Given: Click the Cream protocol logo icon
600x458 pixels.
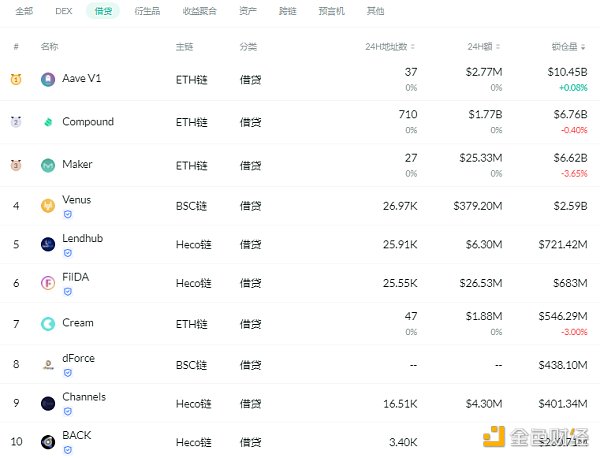Looking at the screenshot, I should coord(48,324).
